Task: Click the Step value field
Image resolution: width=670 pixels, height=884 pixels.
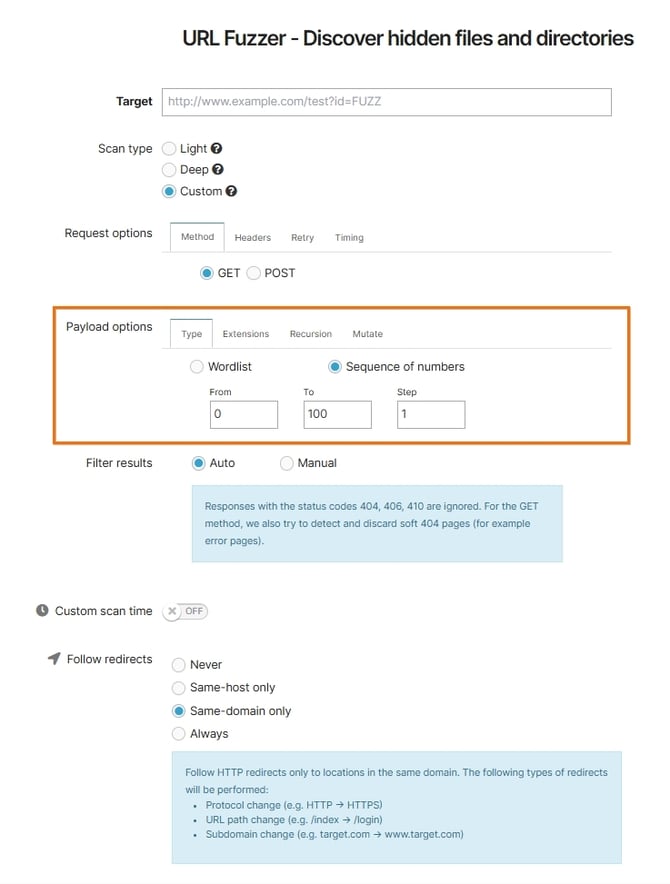Action: (430, 414)
